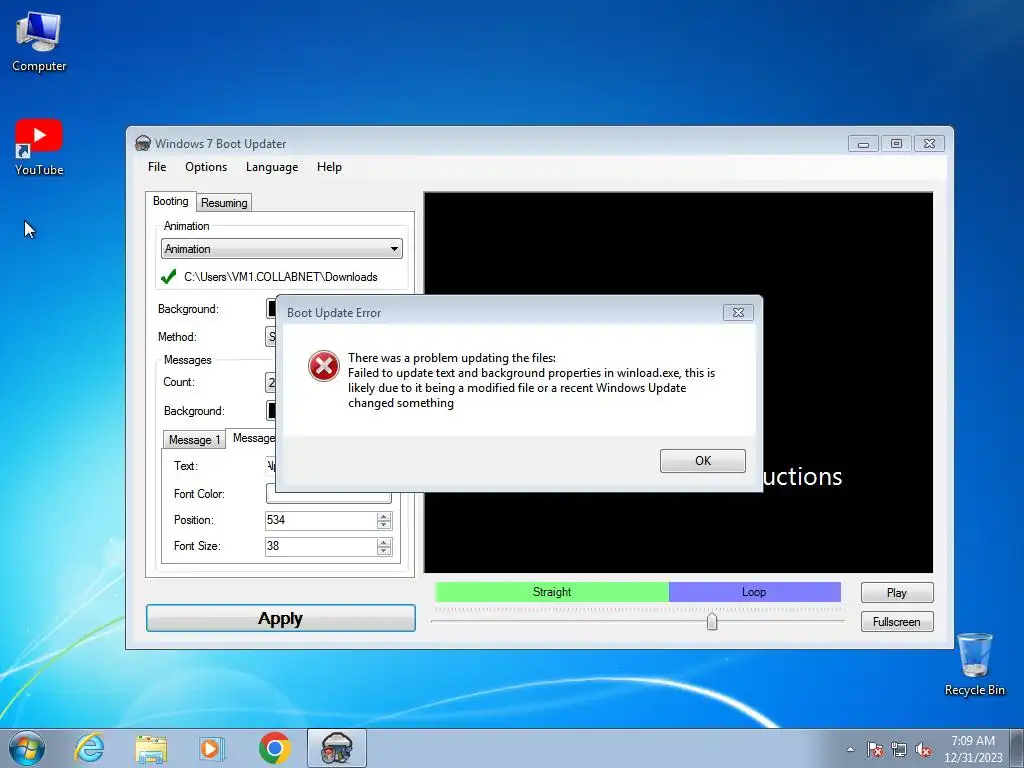Click the Font Color swatch box
The height and width of the screenshot is (768, 1024).
(328, 496)
